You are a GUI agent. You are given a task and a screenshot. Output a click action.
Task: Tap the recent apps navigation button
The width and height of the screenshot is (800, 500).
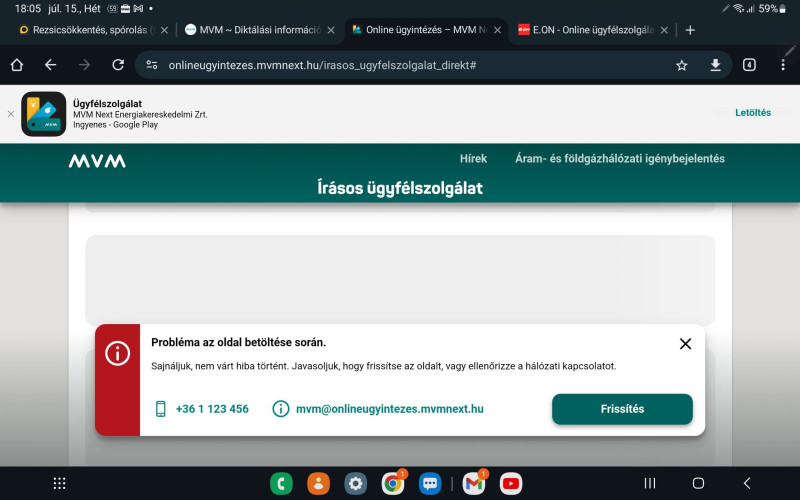(649, 483)
